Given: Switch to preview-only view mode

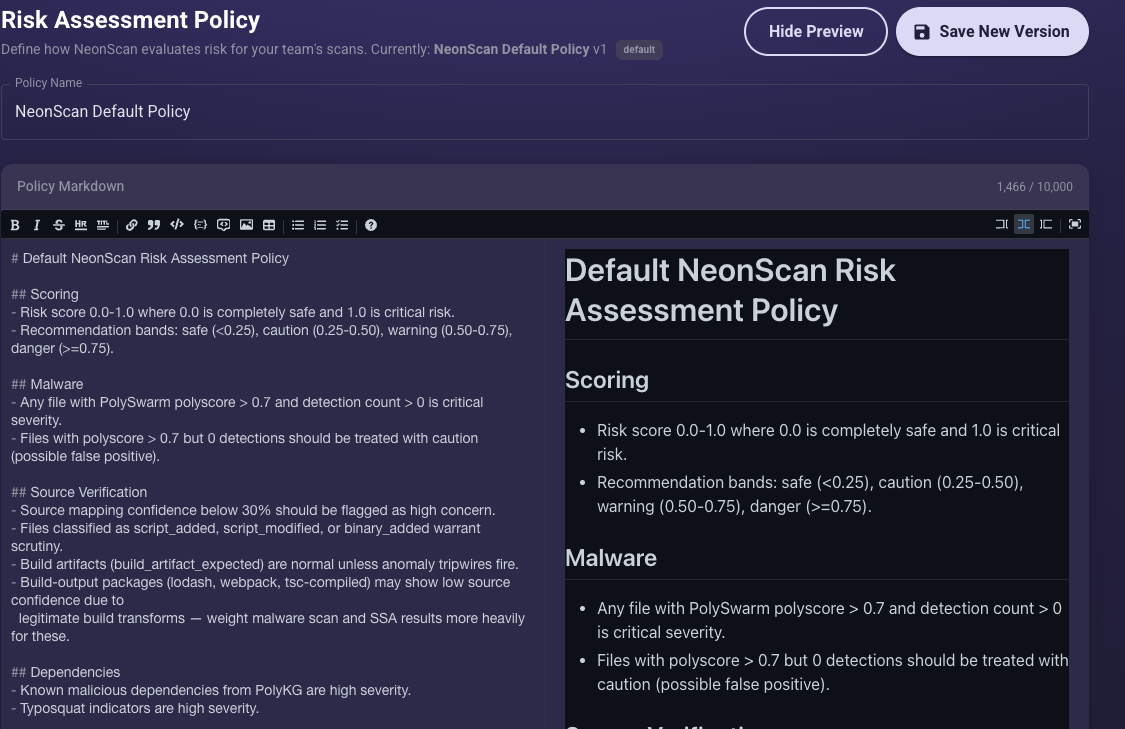Looking at the screenshot, I should coord(1046,225).
